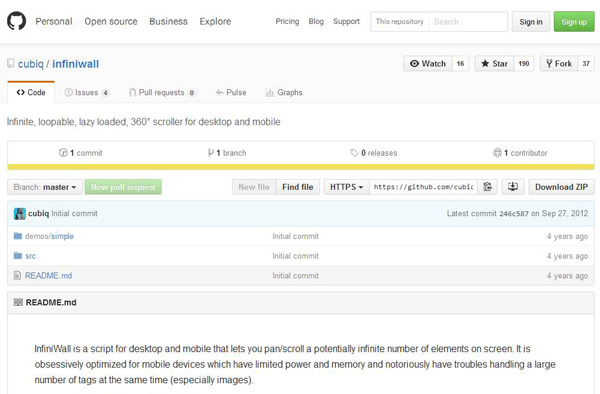Click the New pull request button

pos(123,187)
